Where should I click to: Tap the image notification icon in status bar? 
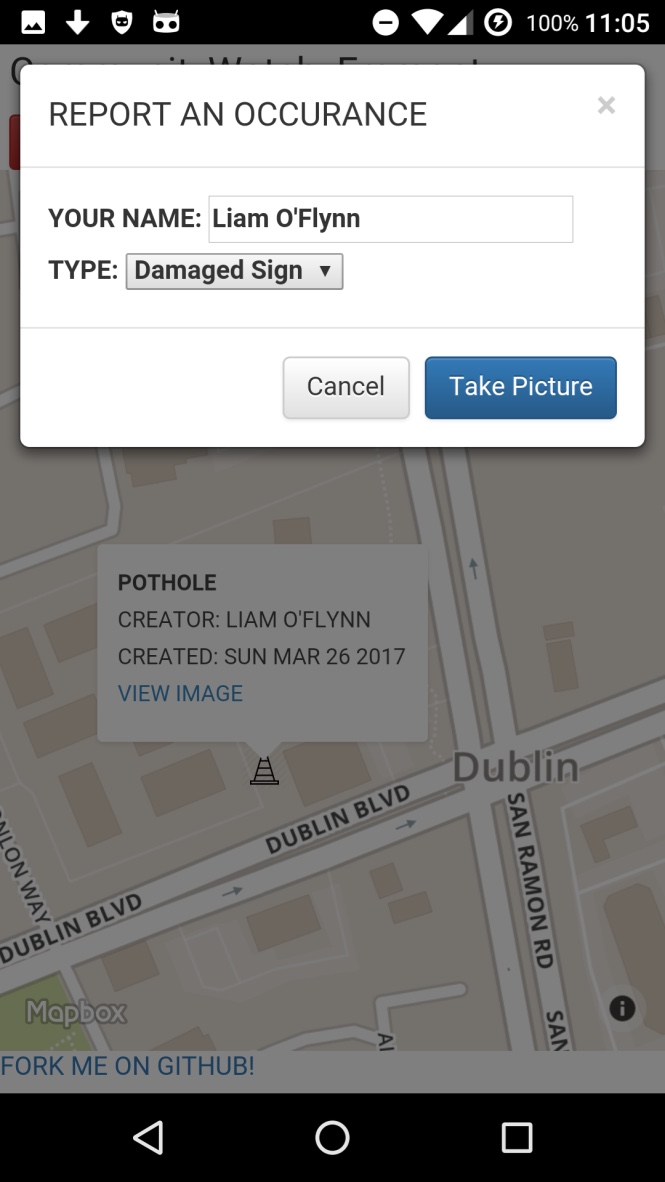(x=33, y=23)
